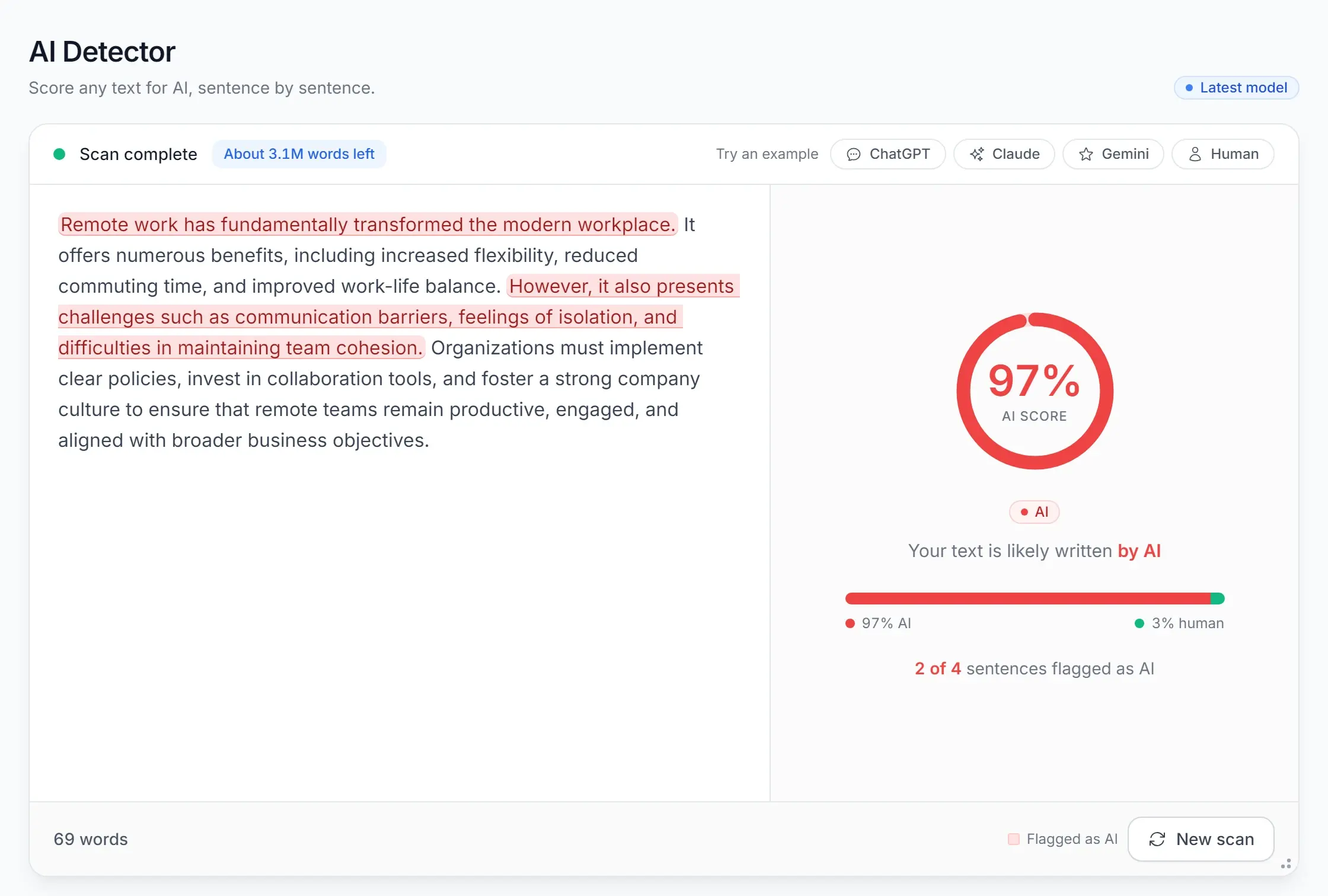1328x896 pixels.
Task: Load the ChatGPT example text
Action: [888, 154]
